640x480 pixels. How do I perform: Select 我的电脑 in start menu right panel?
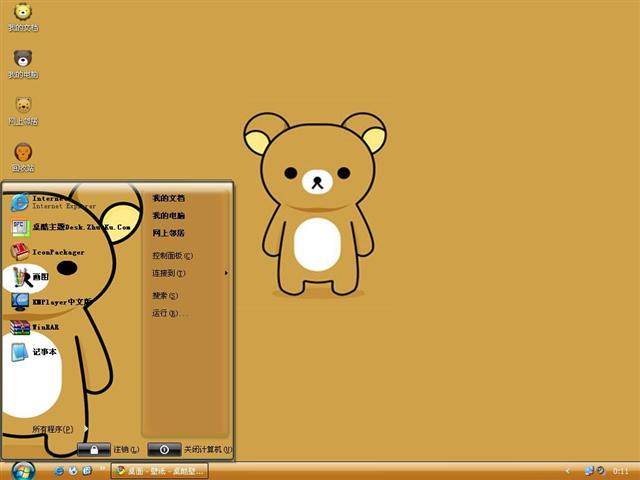pyautogui.click(x=169, y=216)
